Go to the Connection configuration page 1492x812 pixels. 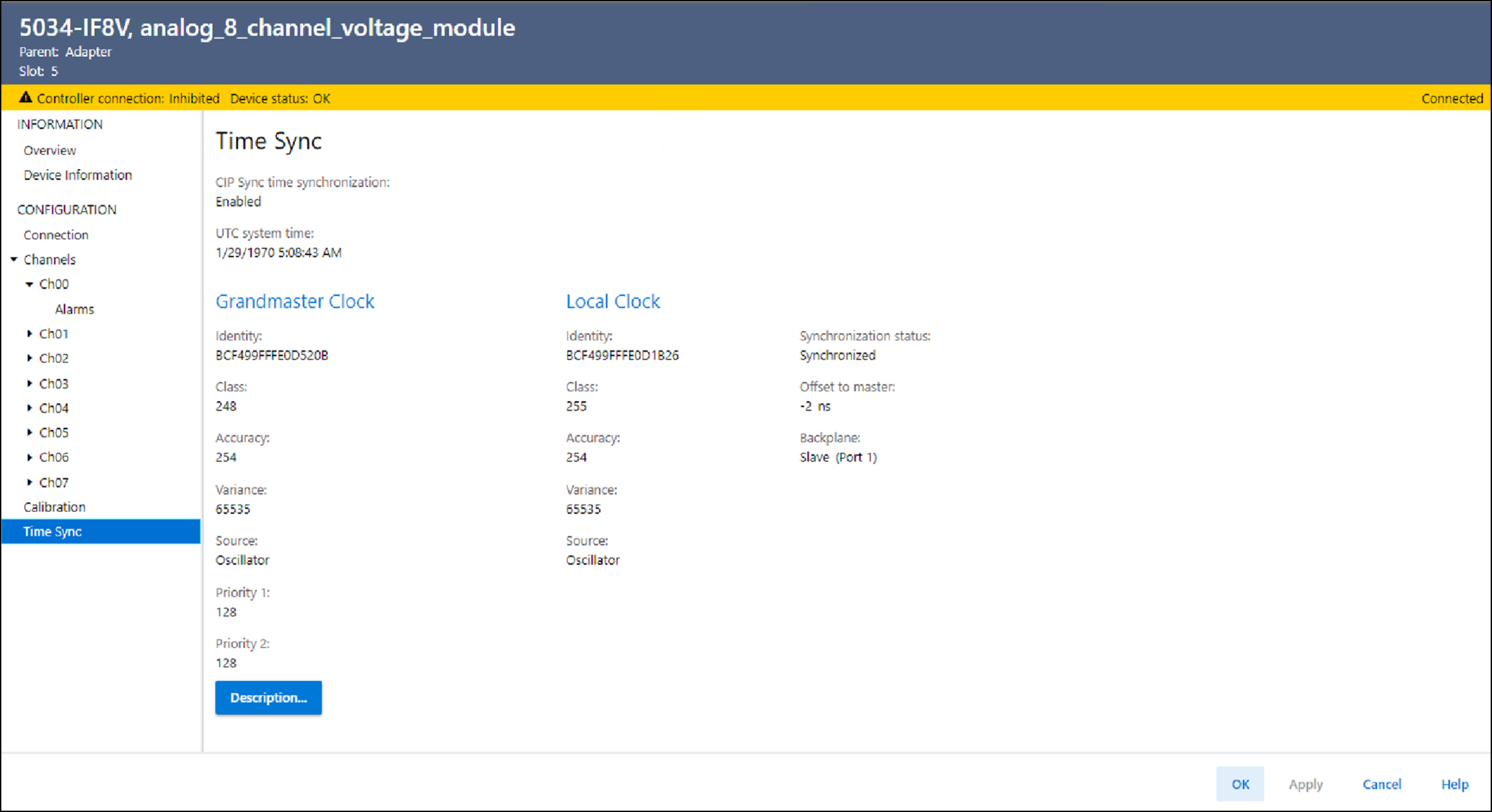click(x=56, y=235)
